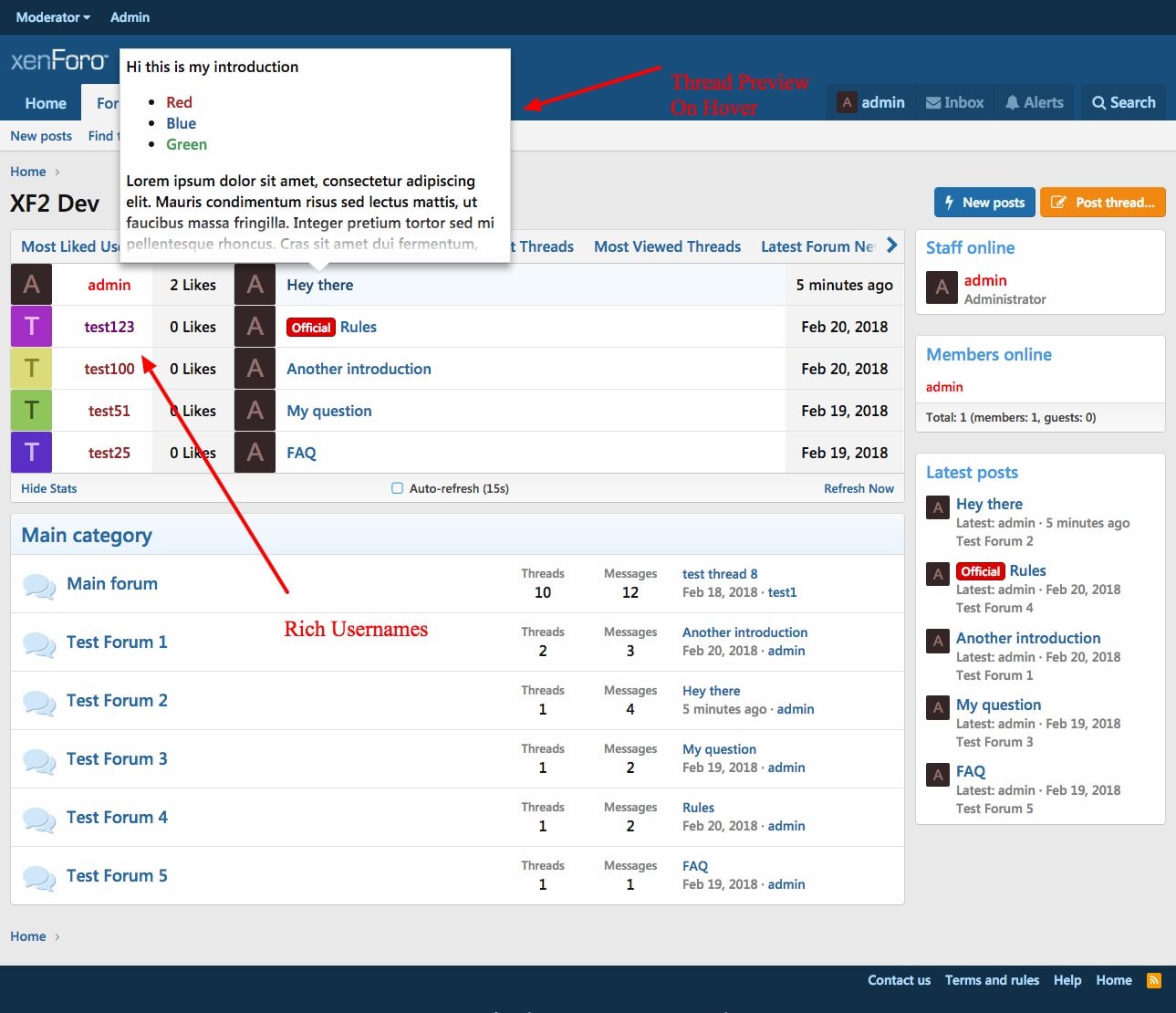Image resolution: width=1176 pixels, height=1013 pixels.
Task: Enable the Auto-refresh (15s) checkbox
Action: click(x=397, y=488)
